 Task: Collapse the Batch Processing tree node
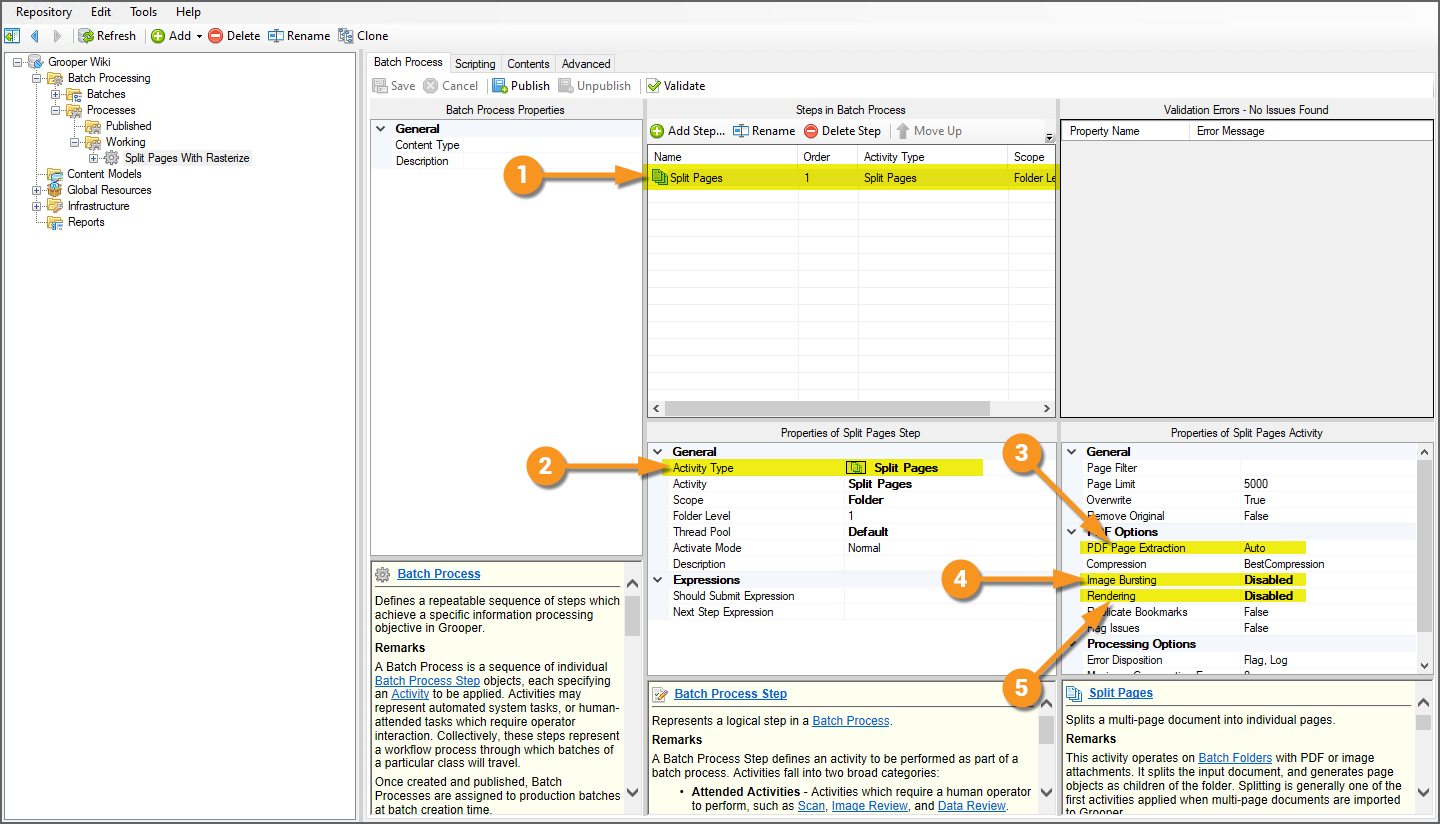click(37, 78)
